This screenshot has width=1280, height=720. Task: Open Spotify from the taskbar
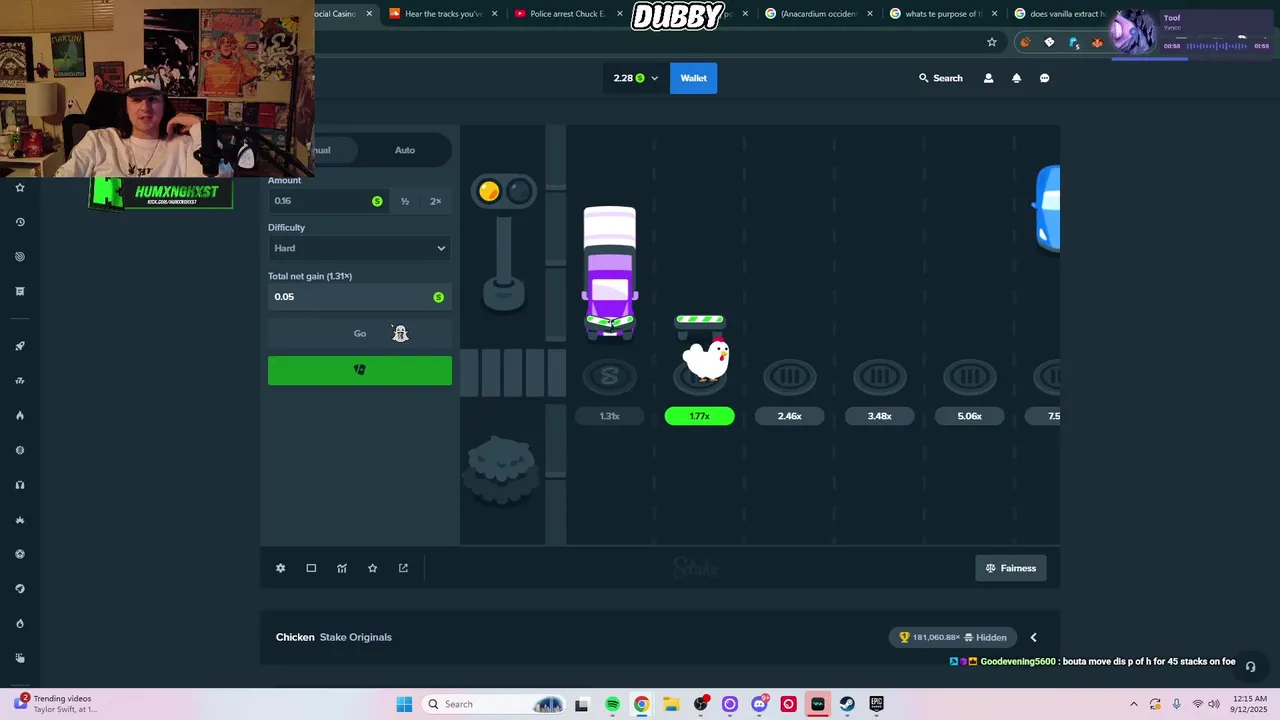tap(612, 704)
